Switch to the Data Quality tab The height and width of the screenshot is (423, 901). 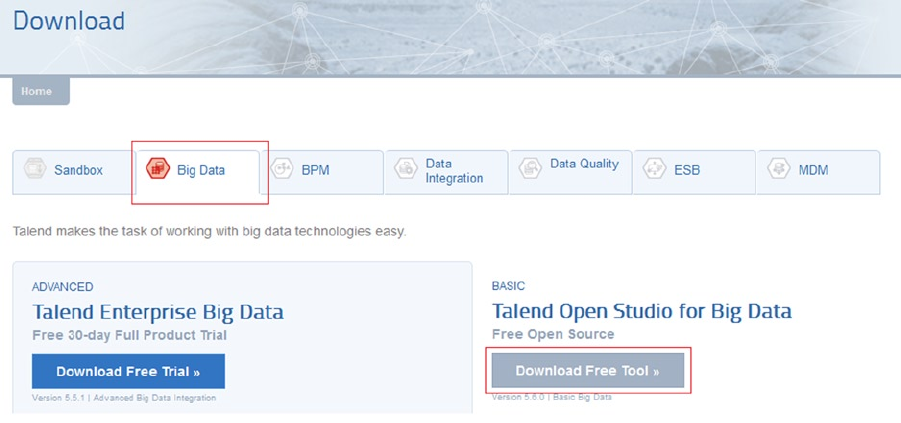(571, 172)
